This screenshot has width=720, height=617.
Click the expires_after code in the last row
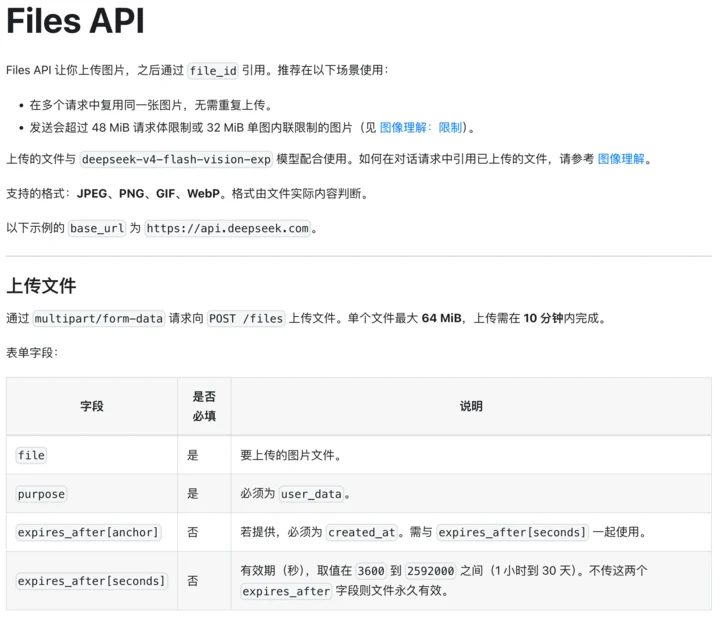286,591
